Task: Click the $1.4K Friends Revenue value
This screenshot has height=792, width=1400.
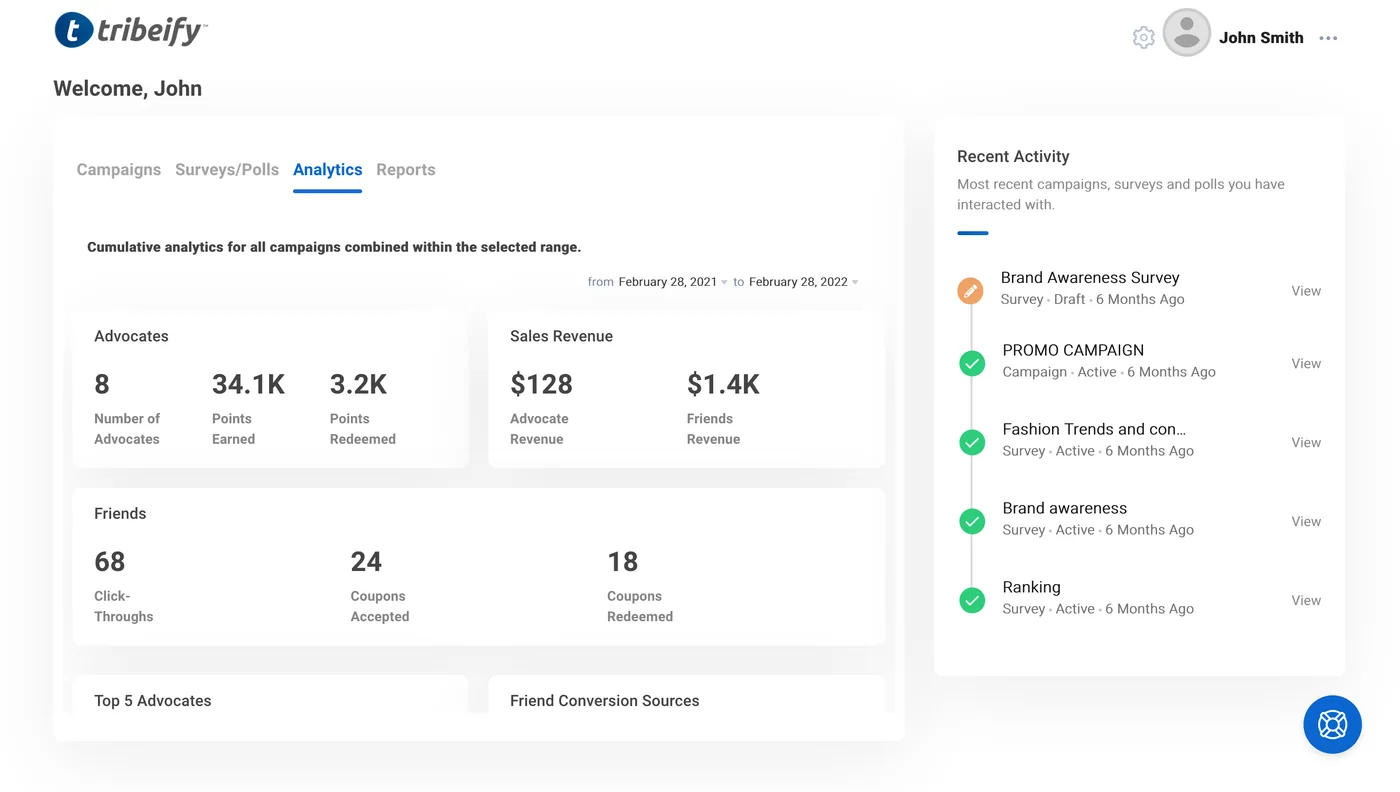Action: pos(723,384)
